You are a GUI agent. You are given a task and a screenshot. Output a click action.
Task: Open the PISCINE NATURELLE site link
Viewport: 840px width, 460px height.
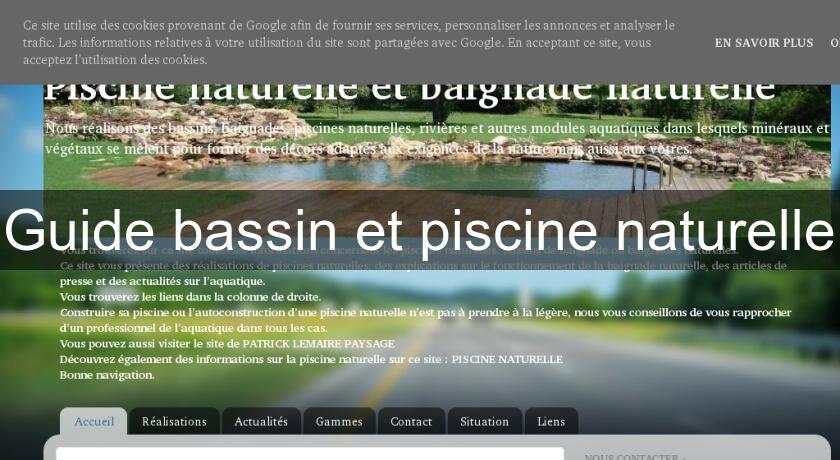coord(506,359)
